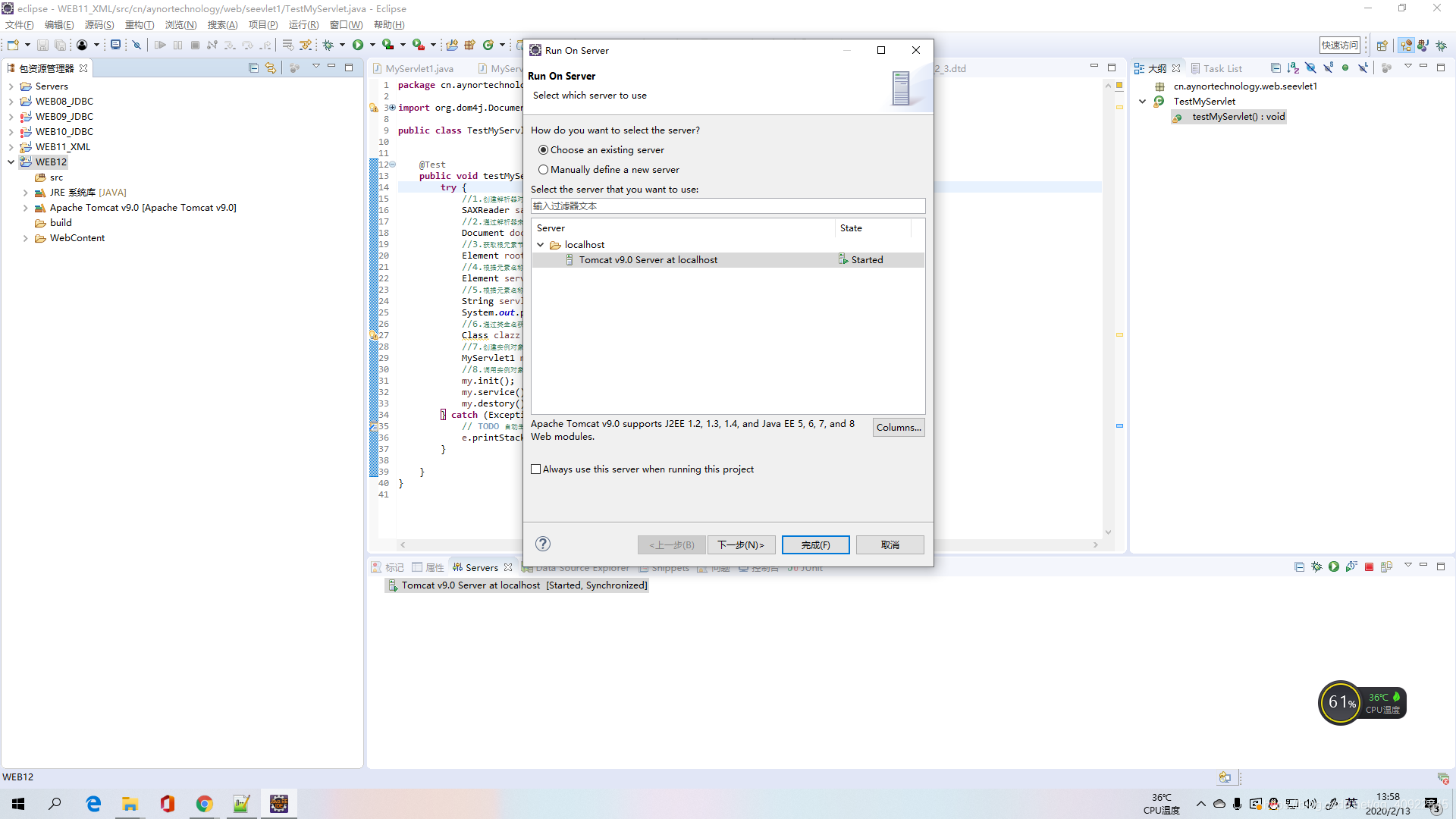This screenshot has height=819, width=1456.
Task: Collapse the localhost server tree node
Action: 541,245
